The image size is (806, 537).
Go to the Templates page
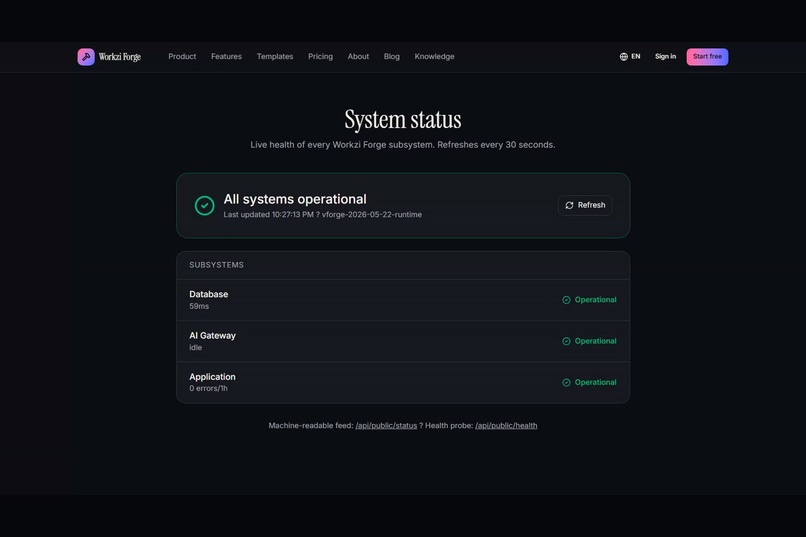tap(275, 57)
